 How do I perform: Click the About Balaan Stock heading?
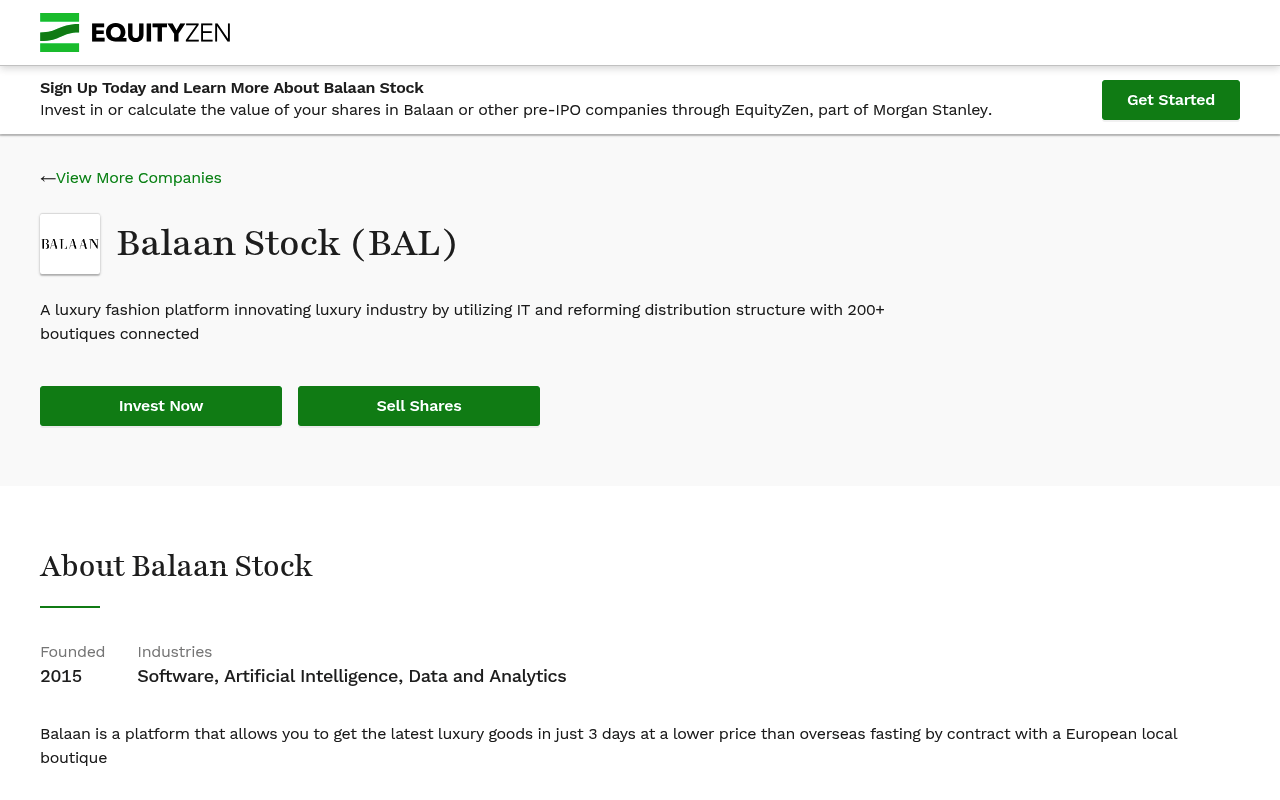pos(176,566)
